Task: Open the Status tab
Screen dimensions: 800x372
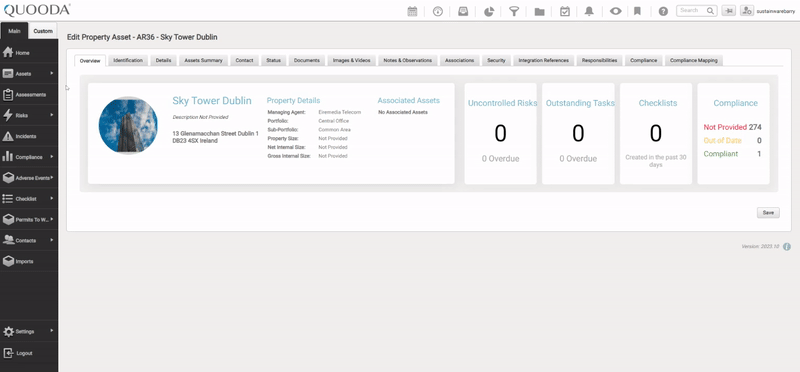Action: (273, 60)
